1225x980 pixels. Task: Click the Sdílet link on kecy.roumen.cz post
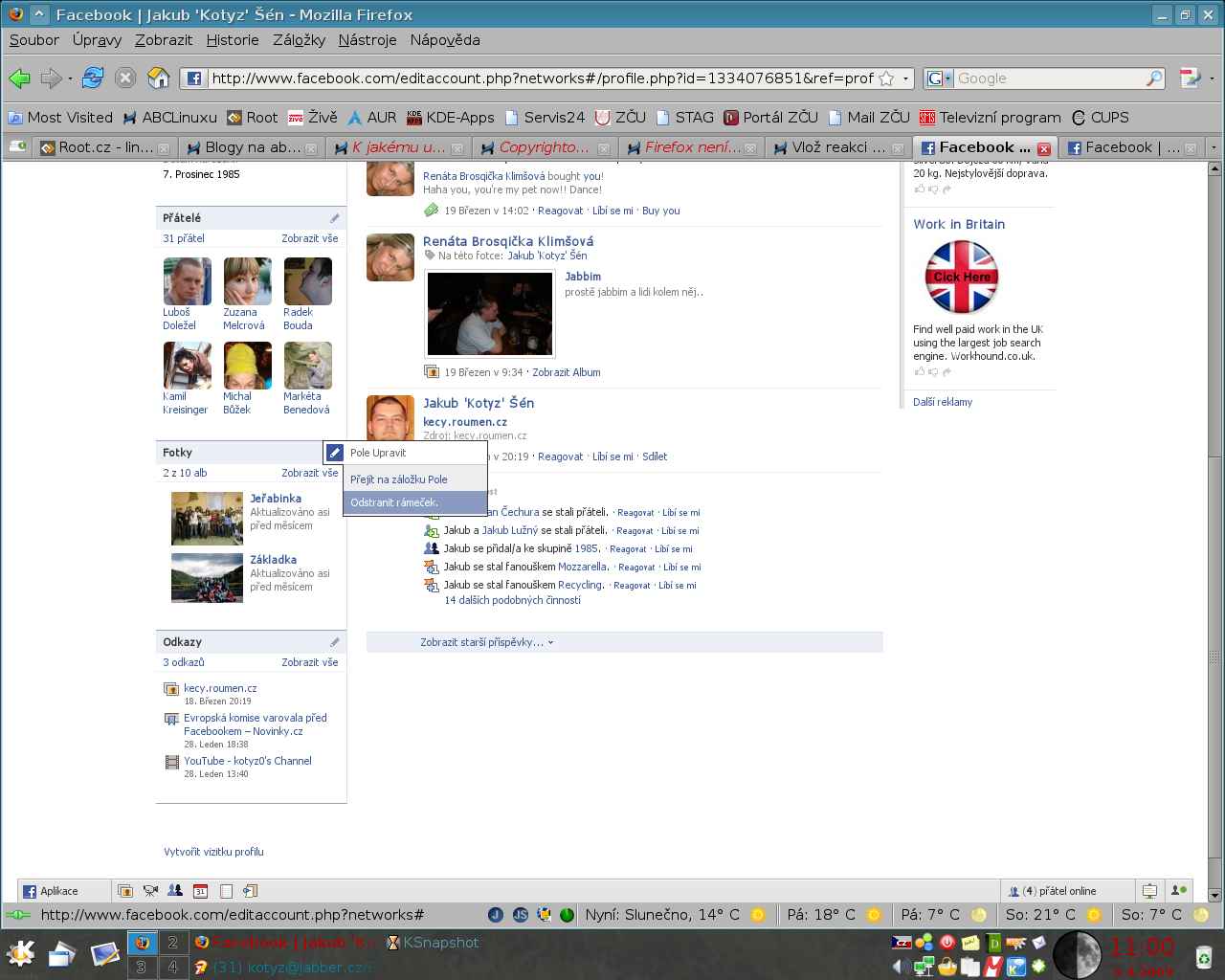(655, 457)
